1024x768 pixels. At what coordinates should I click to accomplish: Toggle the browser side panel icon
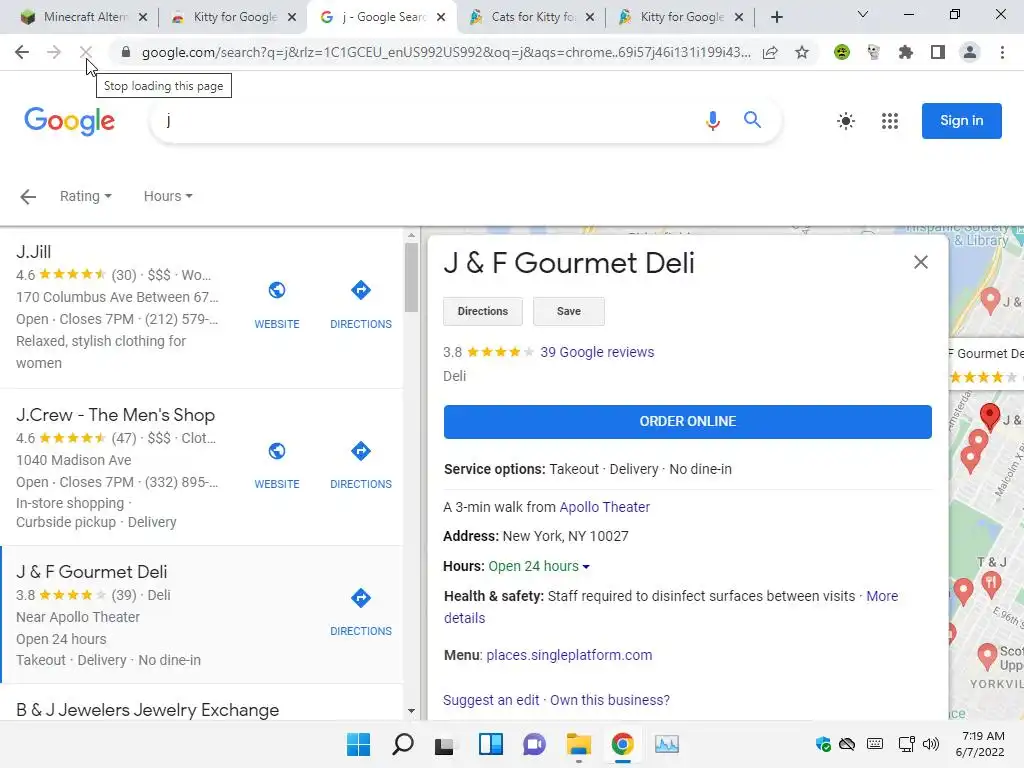coord(938,52)
